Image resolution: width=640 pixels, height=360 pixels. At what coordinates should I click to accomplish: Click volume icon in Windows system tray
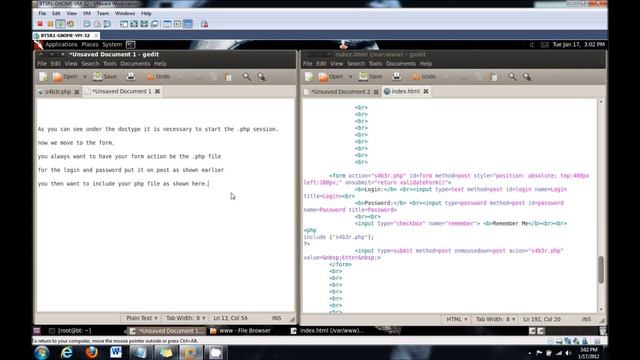point(568,353)
